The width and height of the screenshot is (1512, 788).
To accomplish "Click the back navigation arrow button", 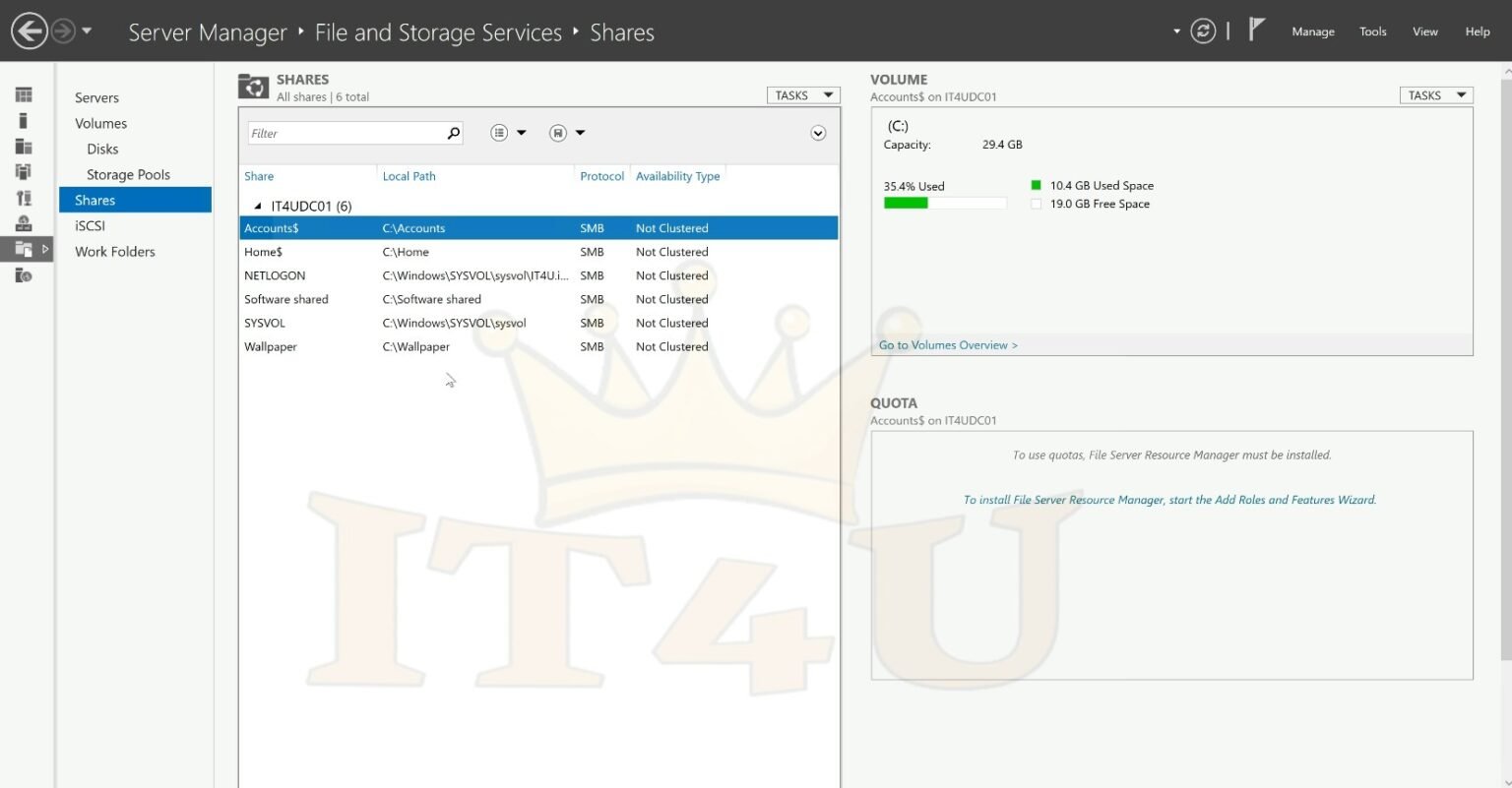I will pyautogui.click(x=30, y=31).
